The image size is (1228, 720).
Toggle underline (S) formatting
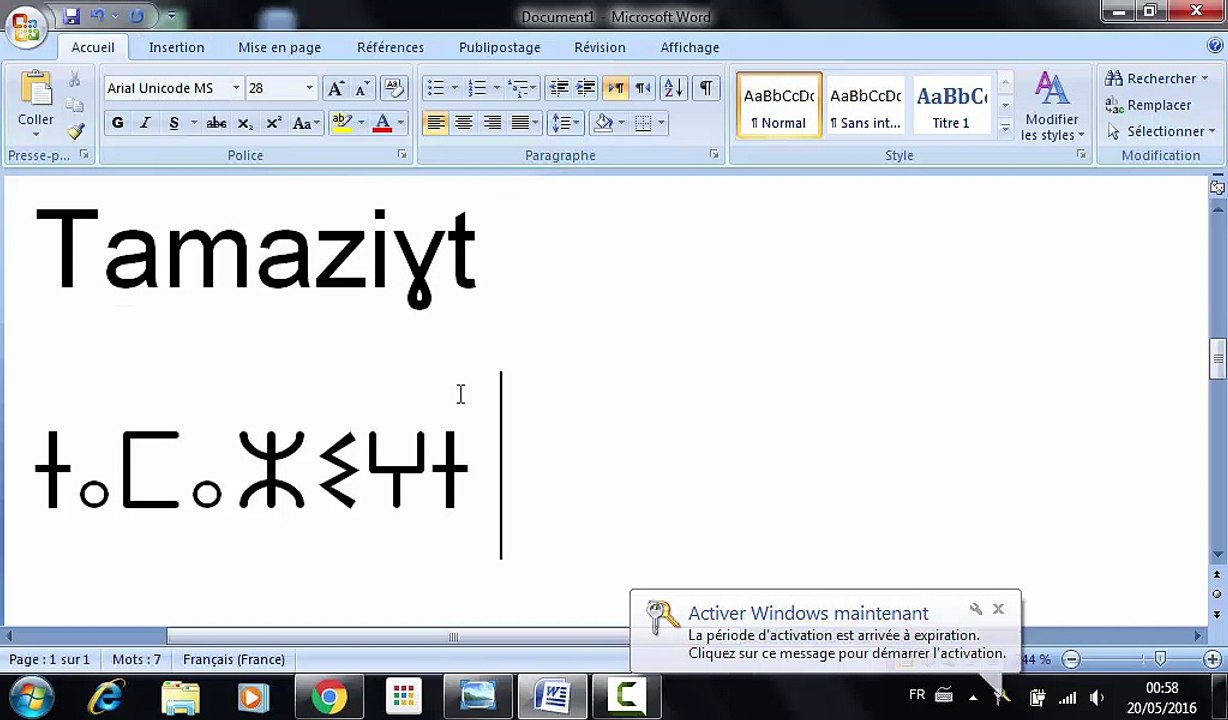174,123
